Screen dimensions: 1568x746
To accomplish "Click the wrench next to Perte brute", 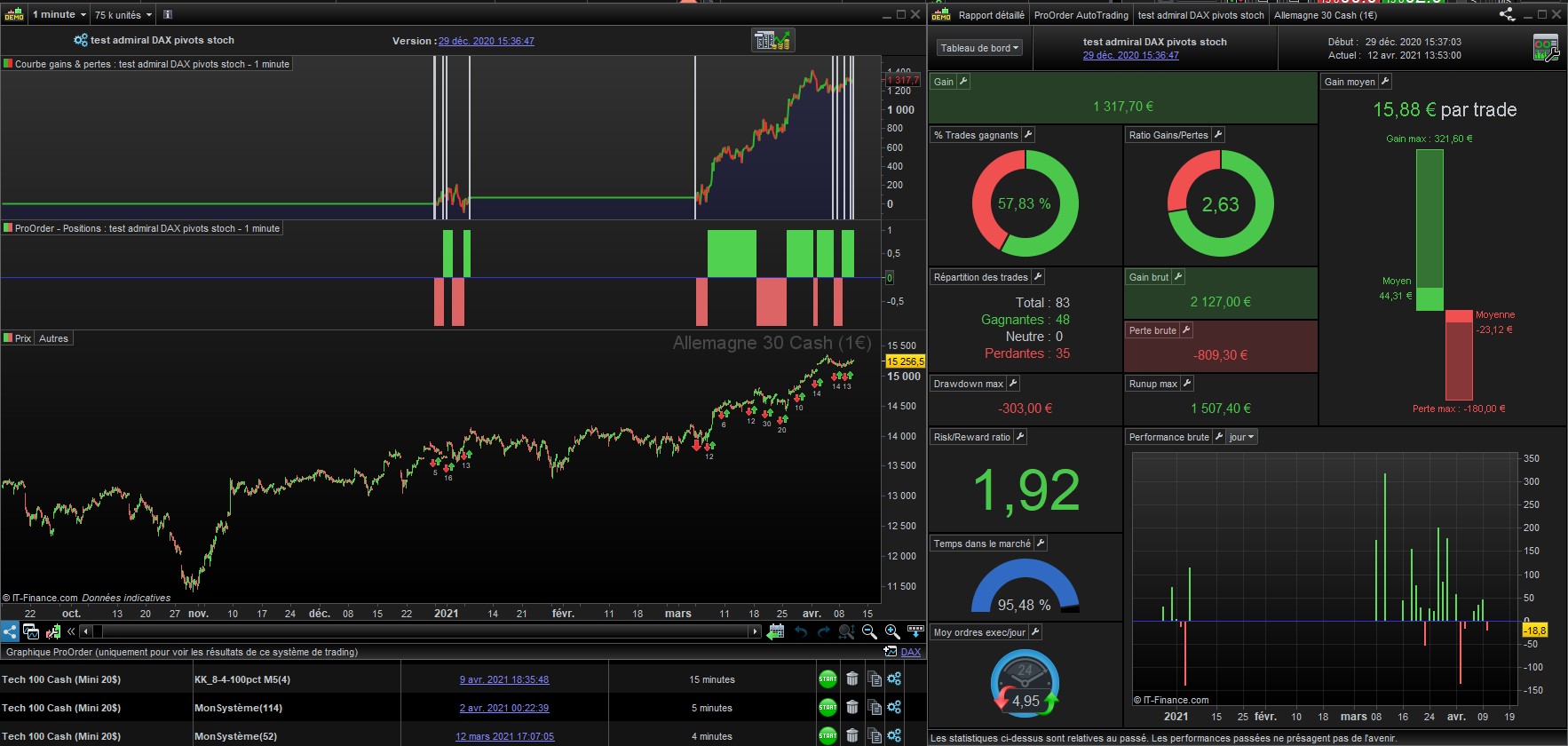I will [1186, 330].
